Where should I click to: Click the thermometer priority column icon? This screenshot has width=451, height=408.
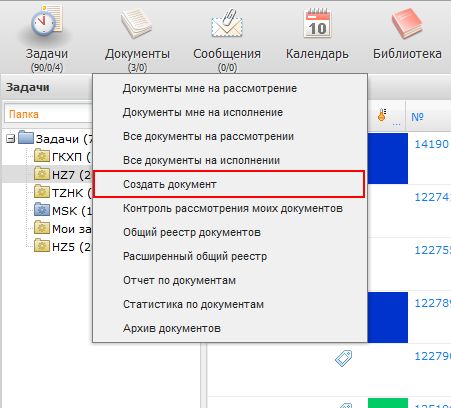point(382,115)
